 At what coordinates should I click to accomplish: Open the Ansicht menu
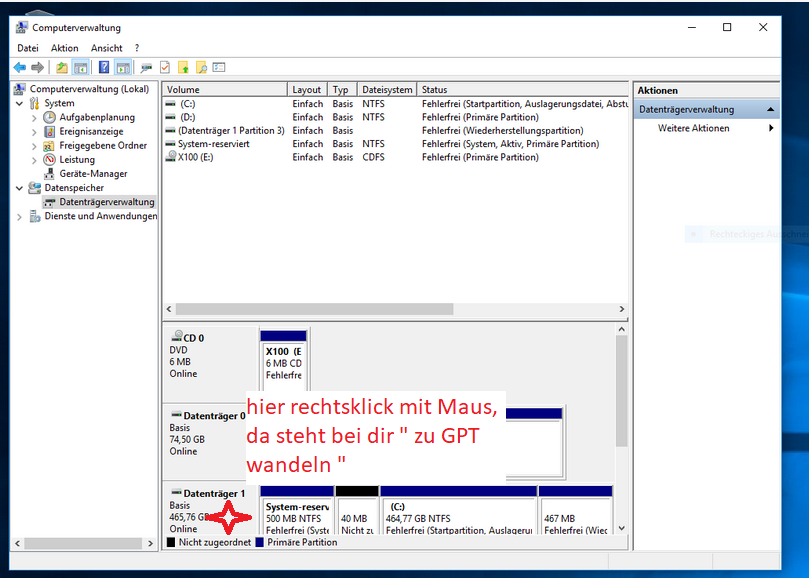(x=107, y=48)
